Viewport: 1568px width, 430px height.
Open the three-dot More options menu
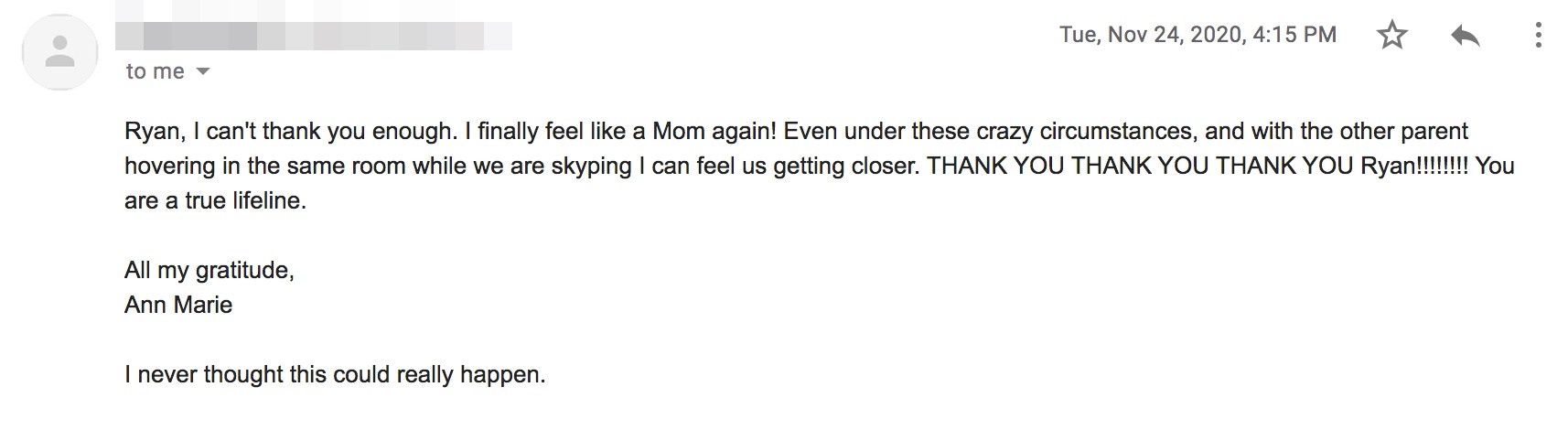pos(1538,36)
